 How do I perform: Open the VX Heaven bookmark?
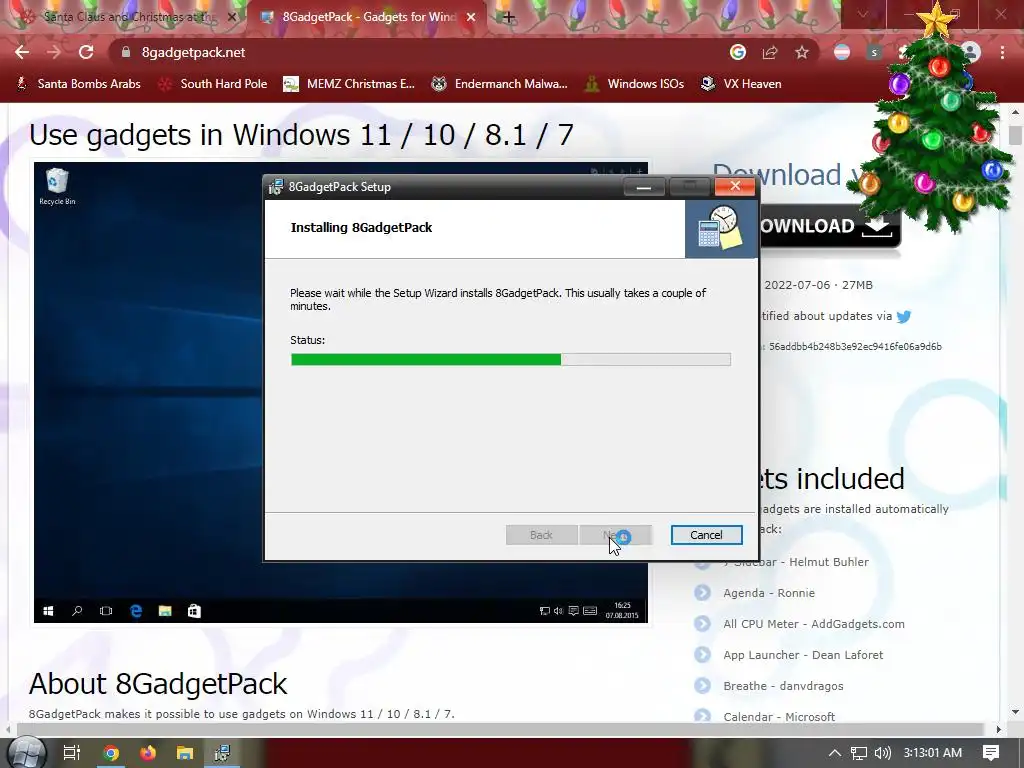(x=741, y=84)
